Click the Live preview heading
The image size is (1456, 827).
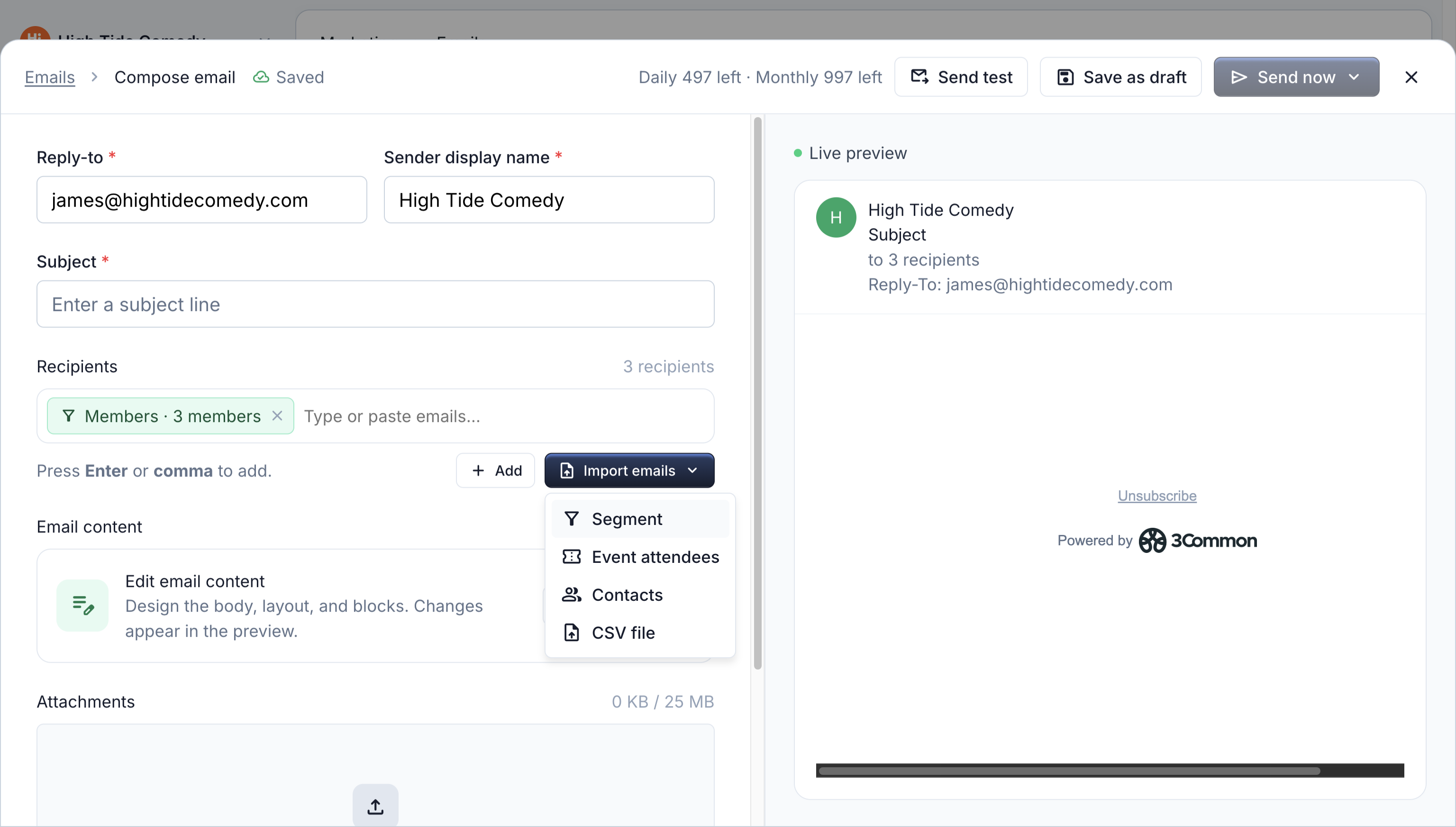(858, 153)
